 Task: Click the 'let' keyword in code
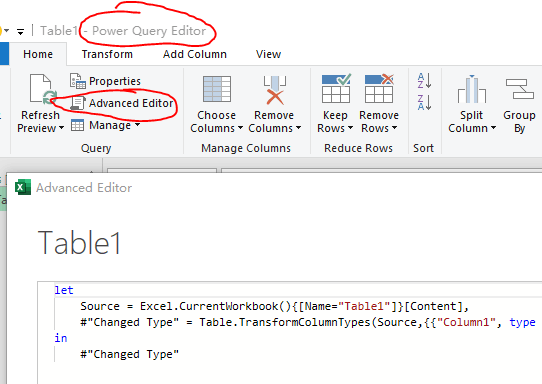tap(64, 290)
